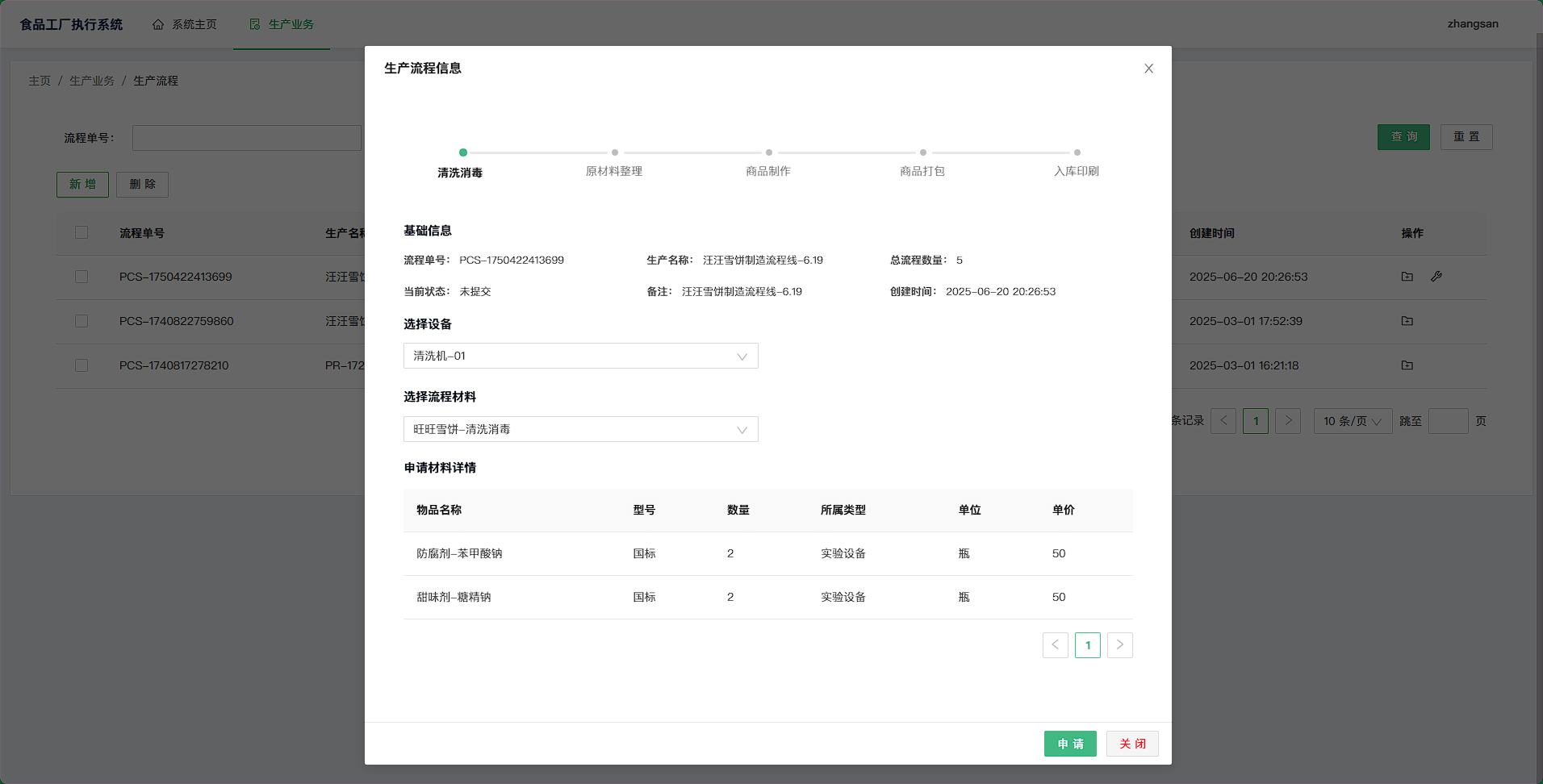Select the 原材料整理 step dot
The image size is (1543, 784).
click(615, 152)
